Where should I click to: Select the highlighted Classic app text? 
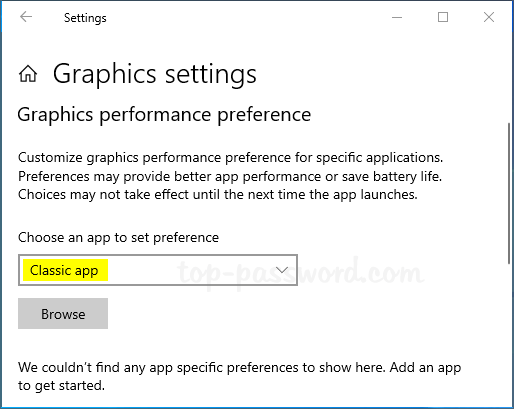64,270
